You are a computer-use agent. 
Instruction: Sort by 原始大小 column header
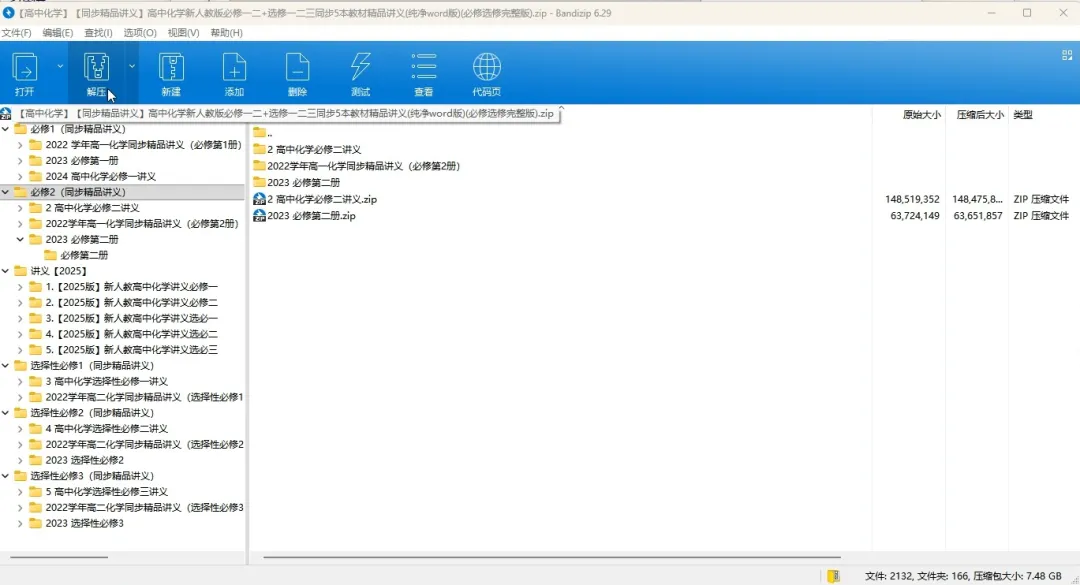tap(922, 114)
